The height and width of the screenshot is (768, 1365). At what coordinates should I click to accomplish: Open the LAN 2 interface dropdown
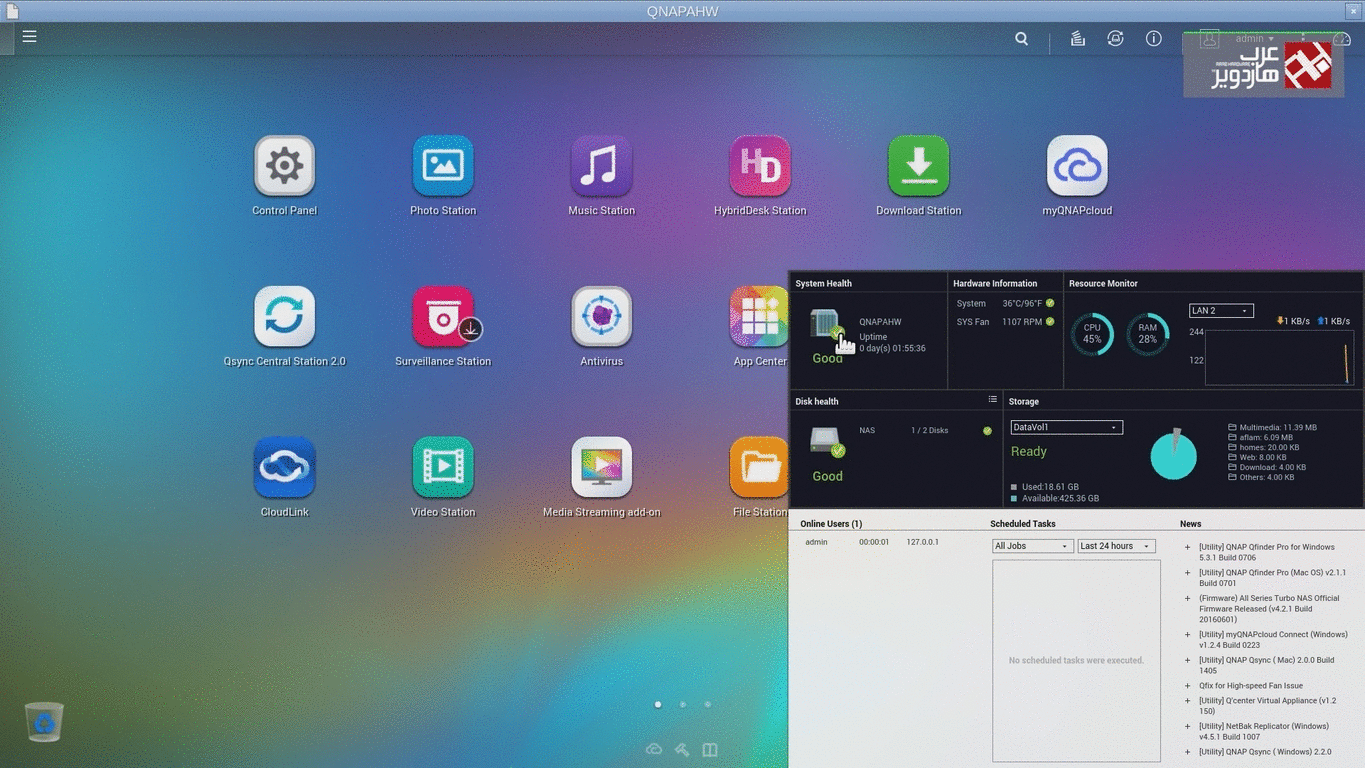(x=1221, y=311)
